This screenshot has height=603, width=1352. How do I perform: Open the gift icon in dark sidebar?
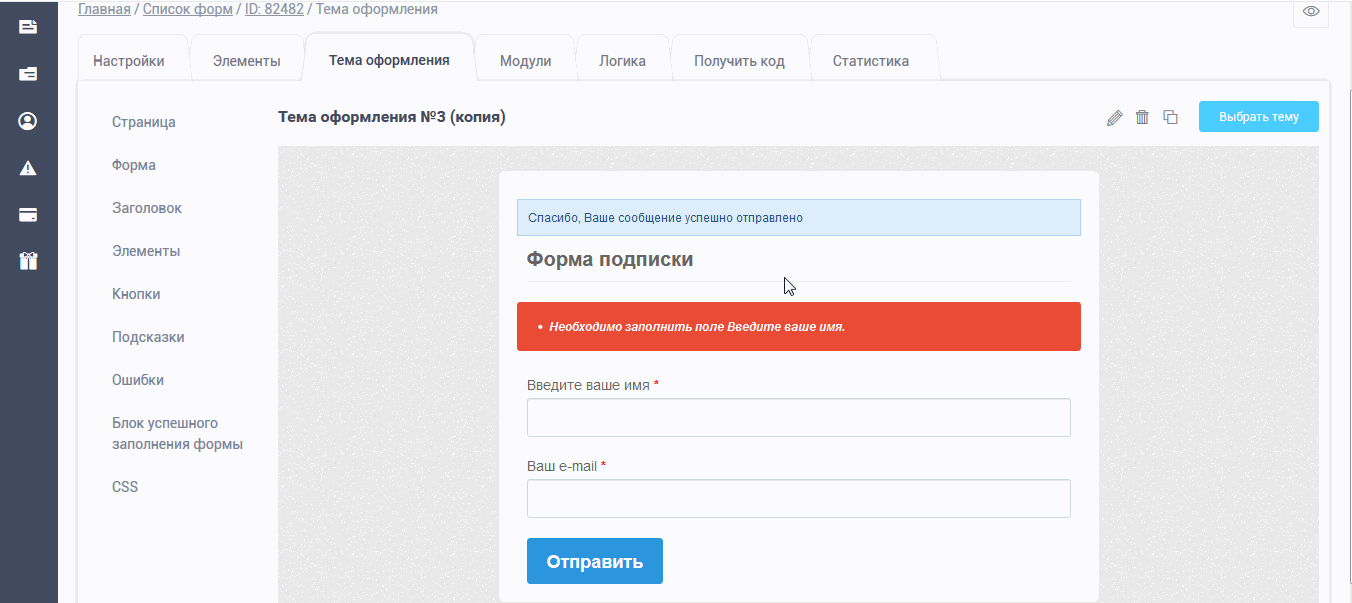(x=27, y=261)
